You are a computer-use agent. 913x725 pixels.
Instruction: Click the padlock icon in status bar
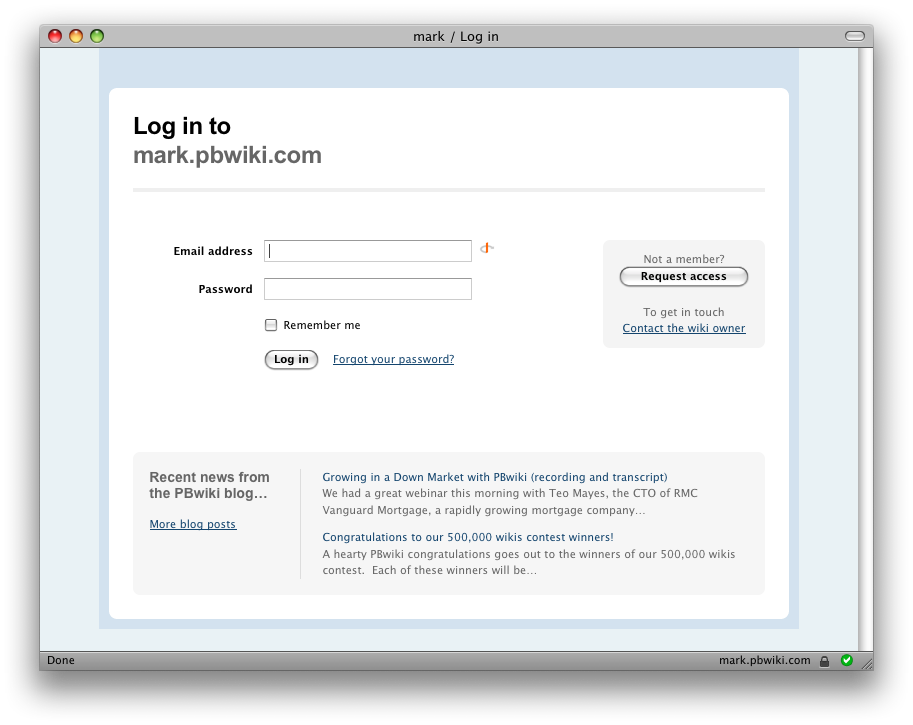[825, 661]
